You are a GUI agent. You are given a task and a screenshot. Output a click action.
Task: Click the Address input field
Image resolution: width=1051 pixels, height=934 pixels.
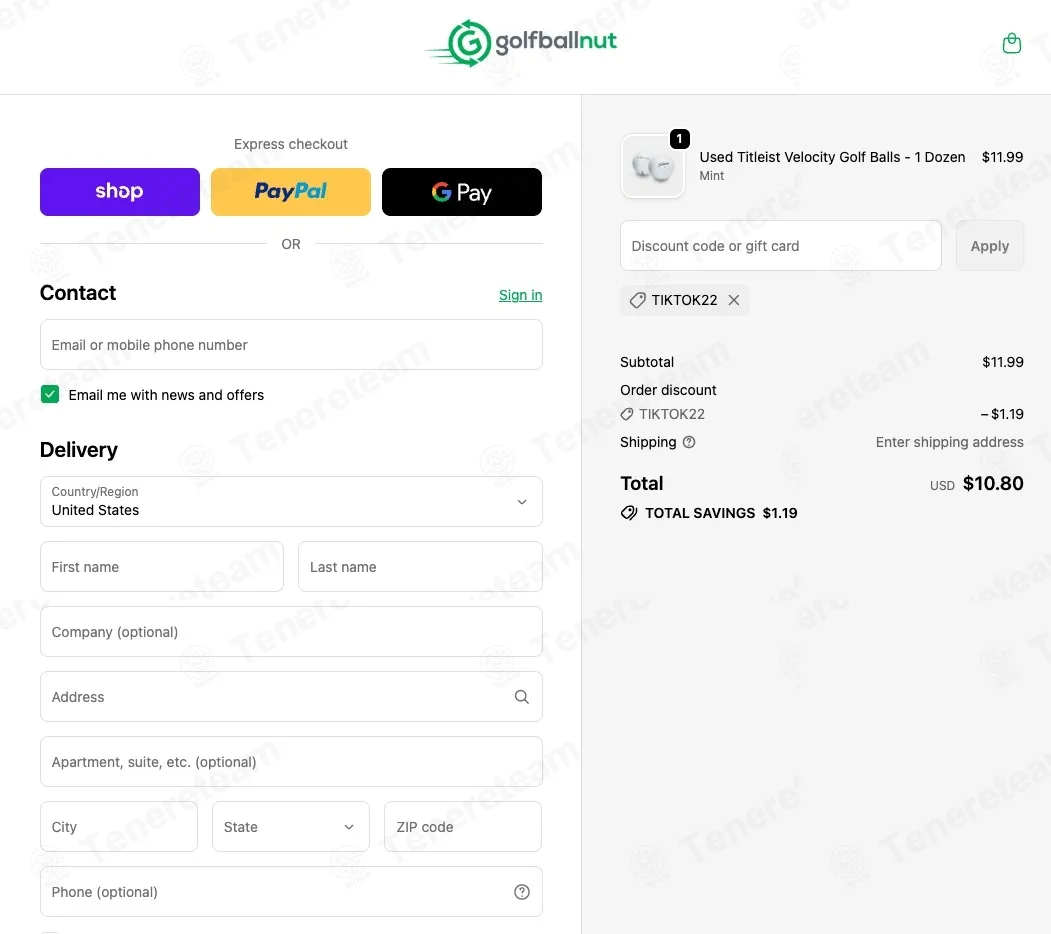[x=291, y=697]
